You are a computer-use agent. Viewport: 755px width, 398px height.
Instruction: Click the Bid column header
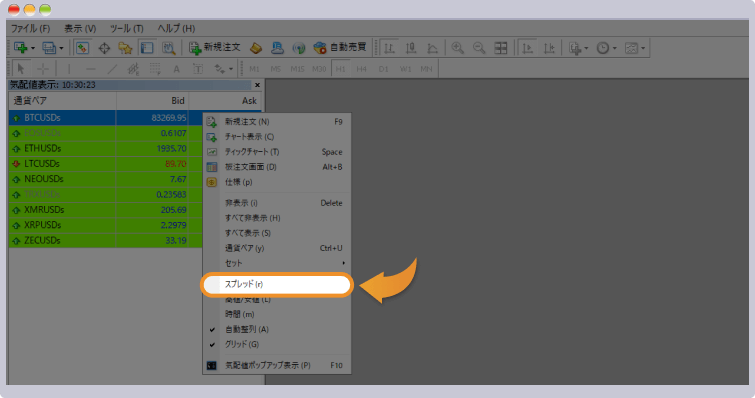pyautogui.click(x=152, y=101)
